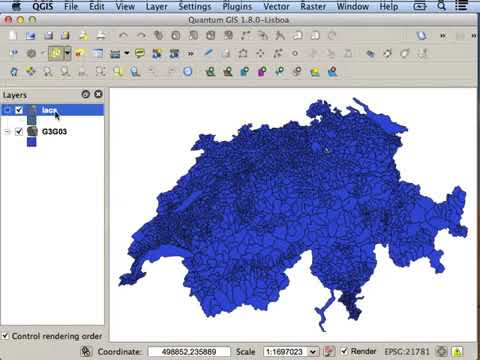Click the New Bookmark icon

point(157,53)
